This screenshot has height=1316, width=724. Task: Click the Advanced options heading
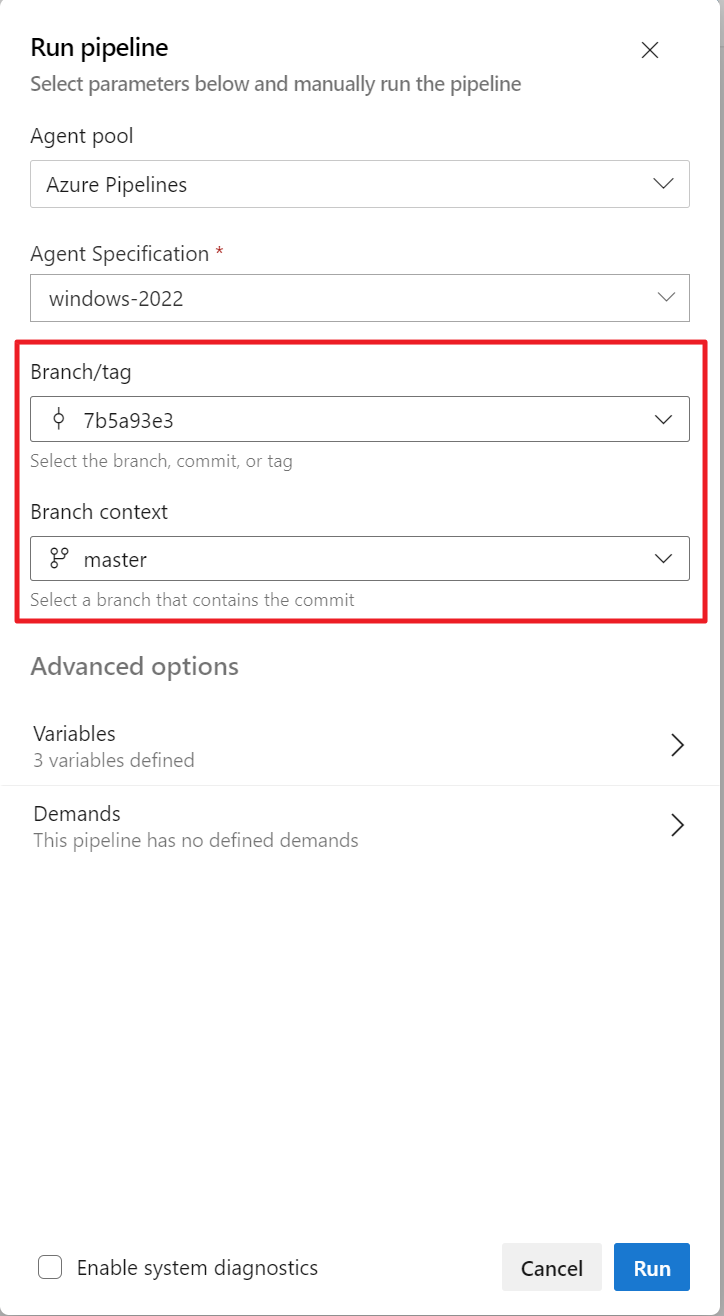tap(135, 666)
